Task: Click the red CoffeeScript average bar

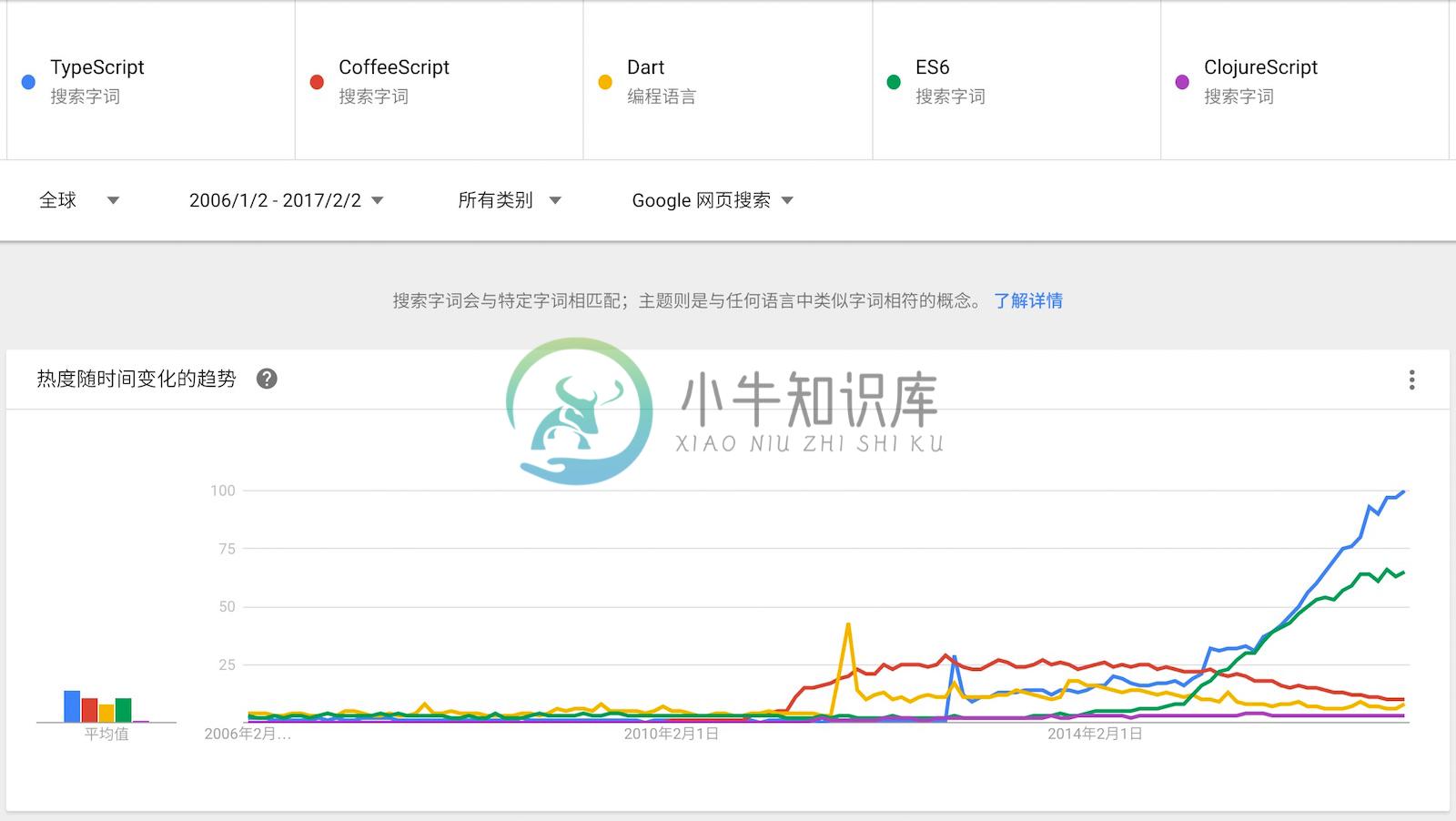Action: pos(89,710)
